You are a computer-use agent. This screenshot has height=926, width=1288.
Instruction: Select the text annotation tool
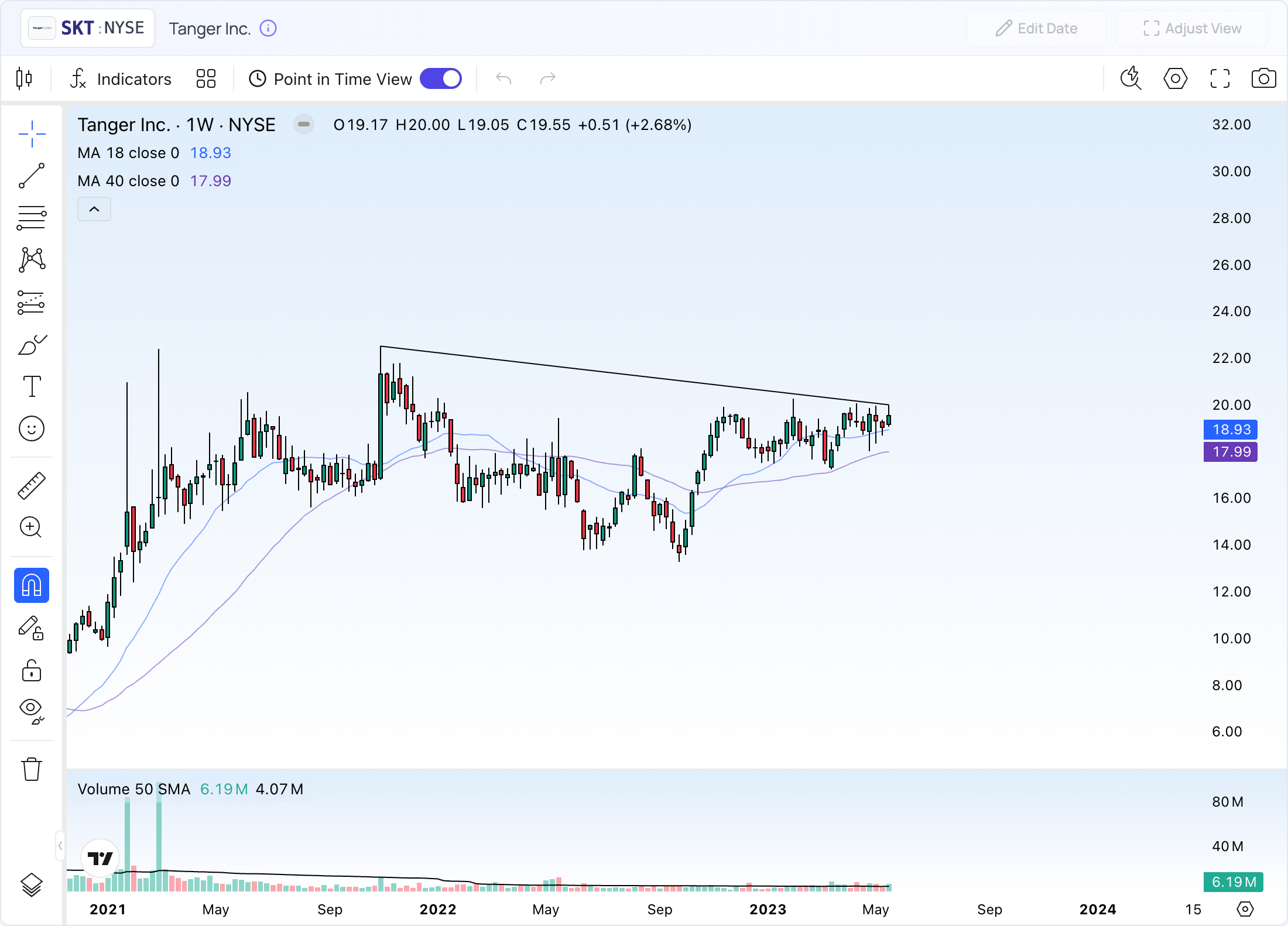pyautogui.click(x=32, y=386)
